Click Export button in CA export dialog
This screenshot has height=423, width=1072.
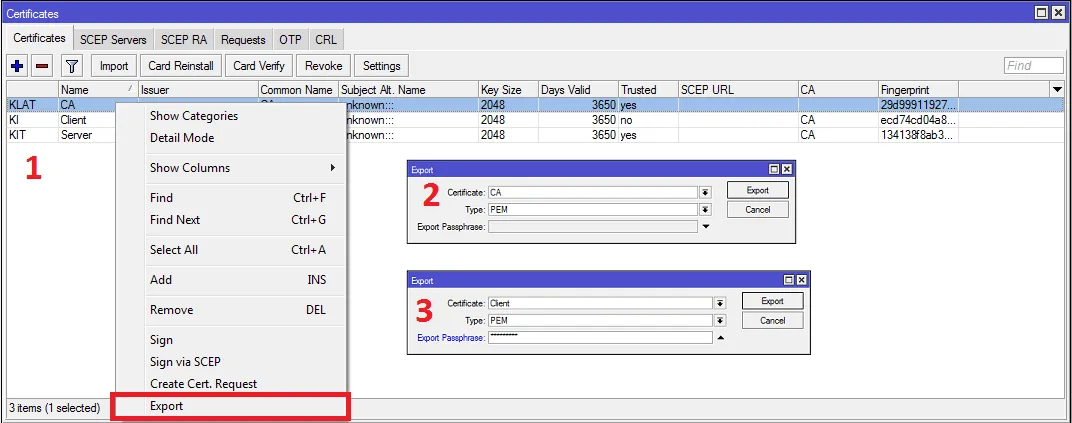pos(758,191)
